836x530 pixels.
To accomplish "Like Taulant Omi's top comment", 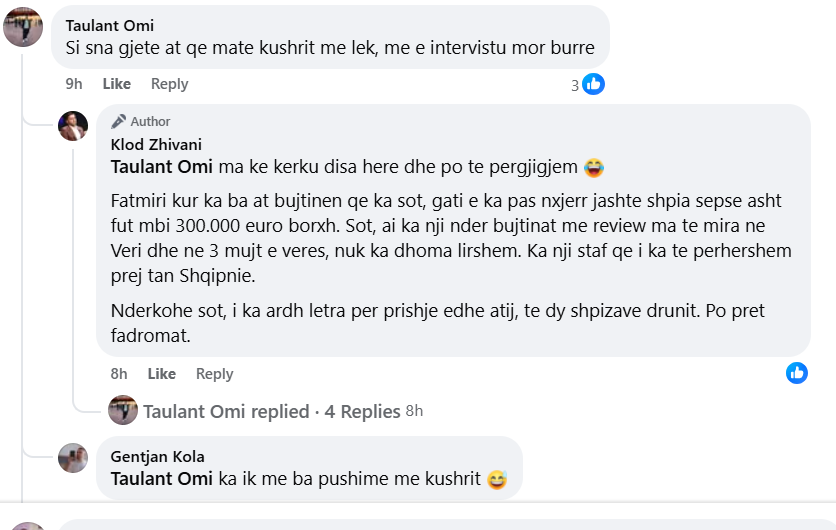I will (x=117, y=84).
